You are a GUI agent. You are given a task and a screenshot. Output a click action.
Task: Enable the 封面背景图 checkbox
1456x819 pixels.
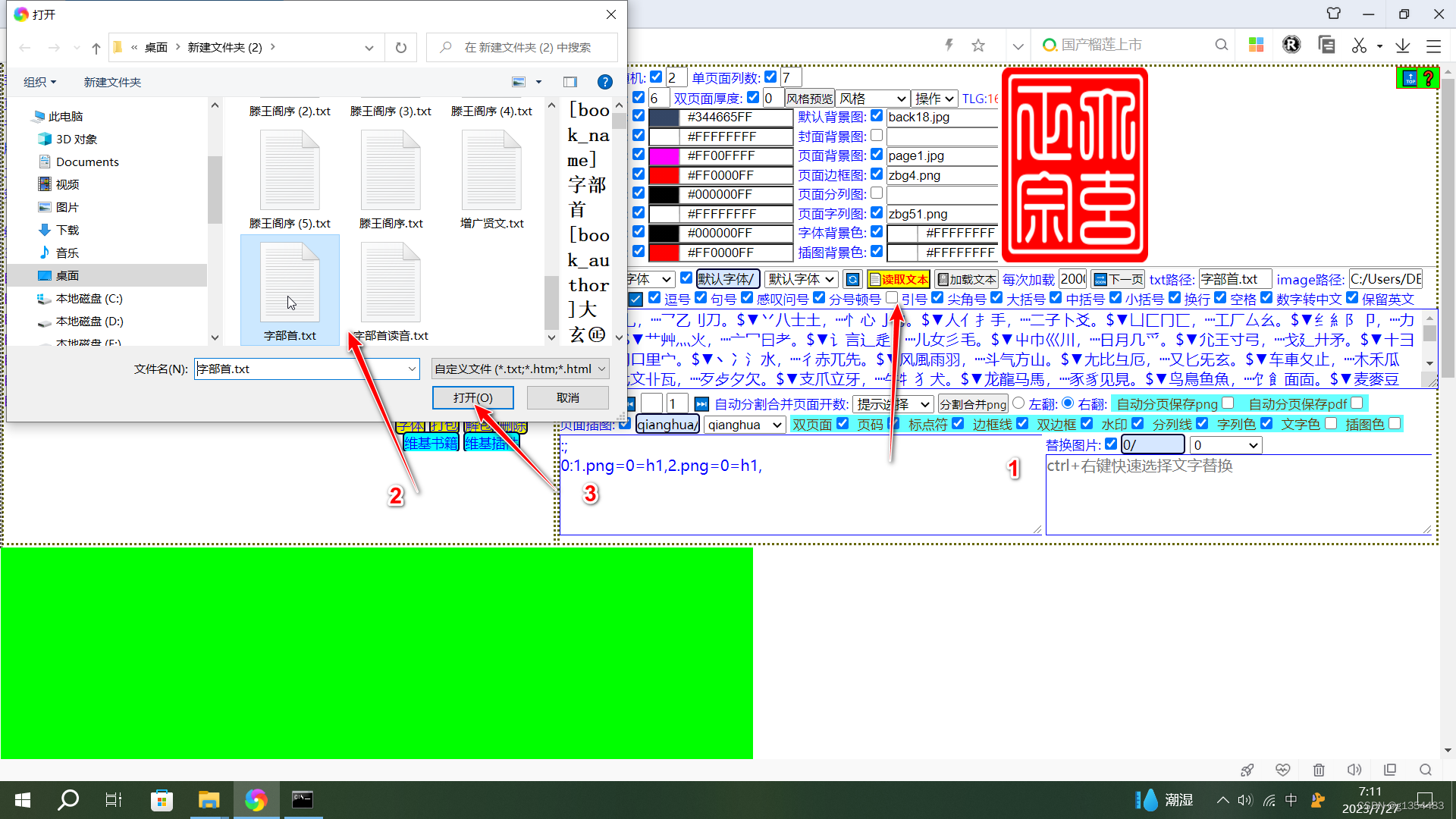[x=877, y=135]
